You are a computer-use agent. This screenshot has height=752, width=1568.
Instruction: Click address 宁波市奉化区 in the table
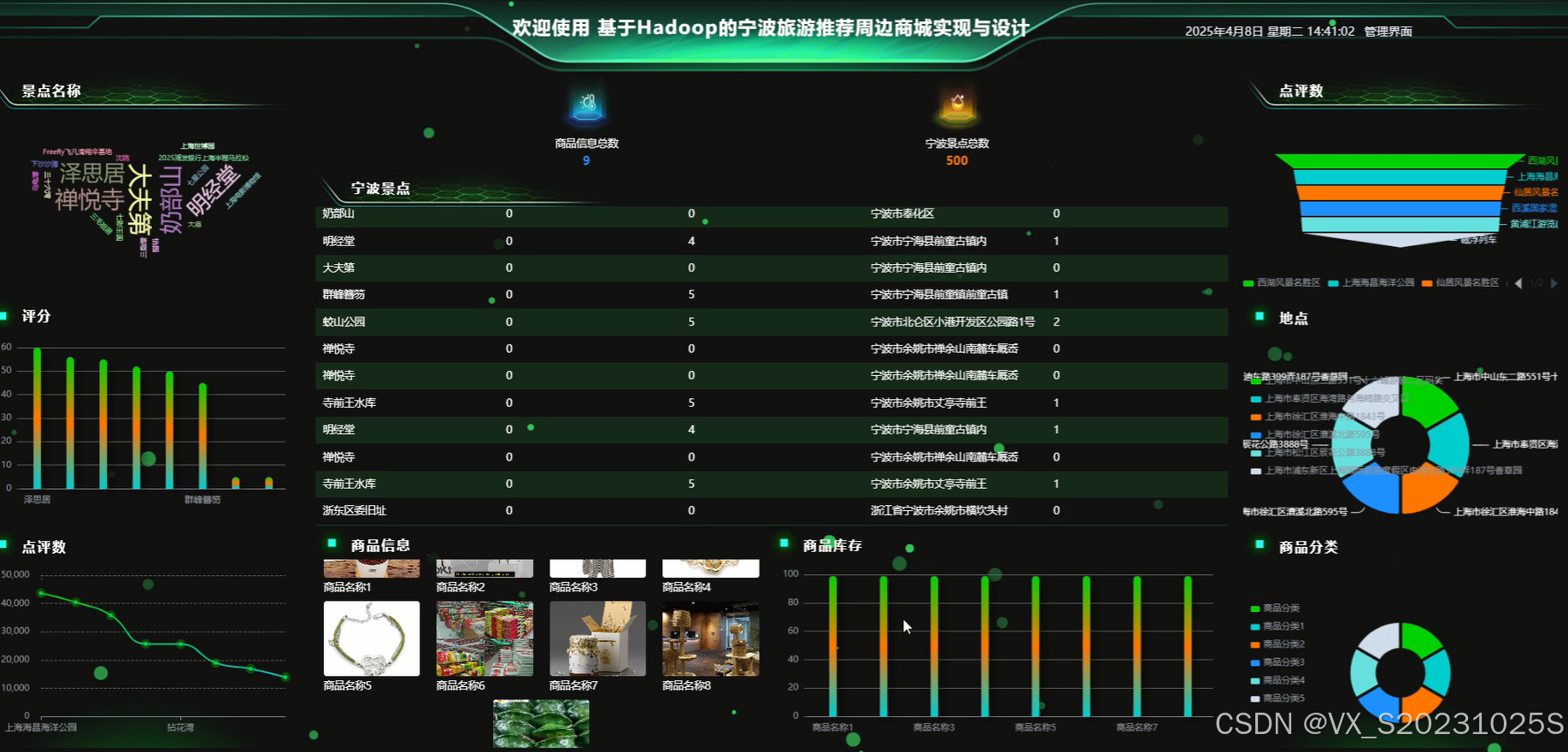(902, 214)
